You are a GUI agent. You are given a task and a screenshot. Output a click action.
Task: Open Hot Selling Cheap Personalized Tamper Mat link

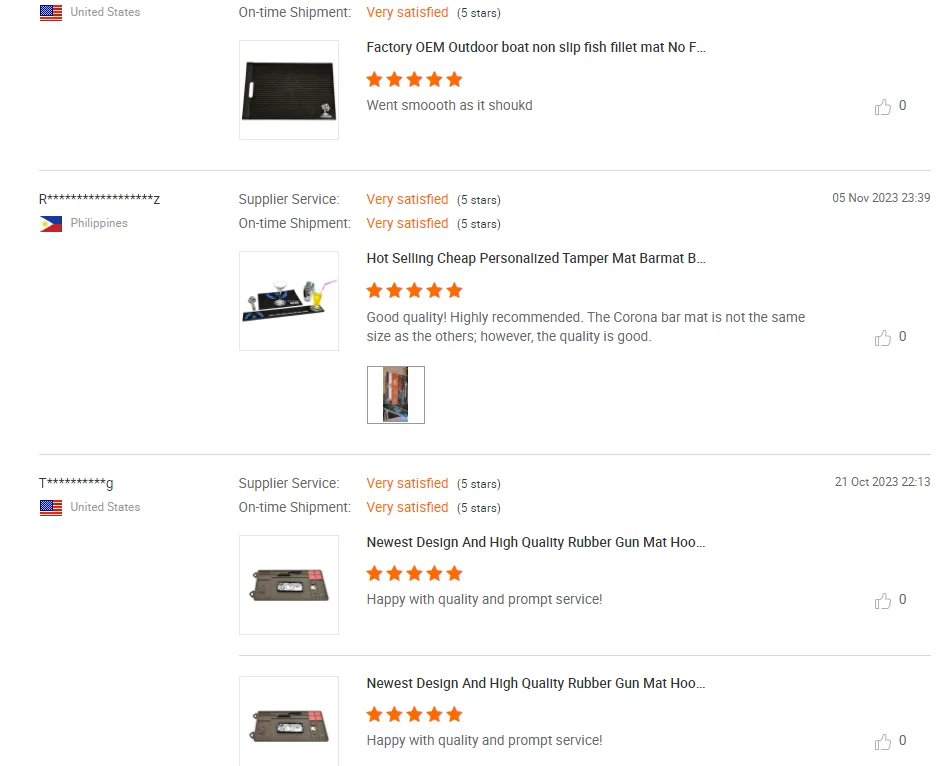coord(537,258)
